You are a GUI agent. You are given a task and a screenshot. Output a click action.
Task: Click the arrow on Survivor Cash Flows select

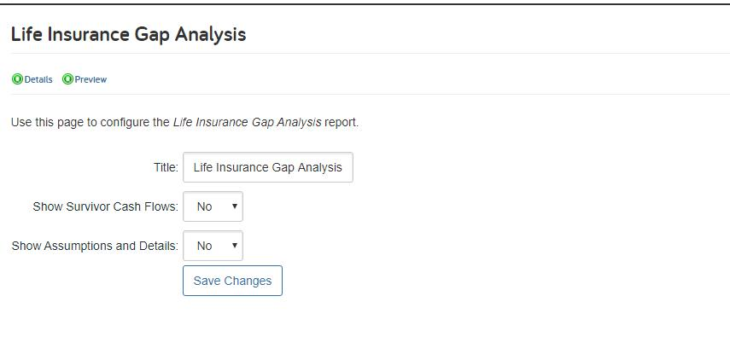tap(235, 206)
